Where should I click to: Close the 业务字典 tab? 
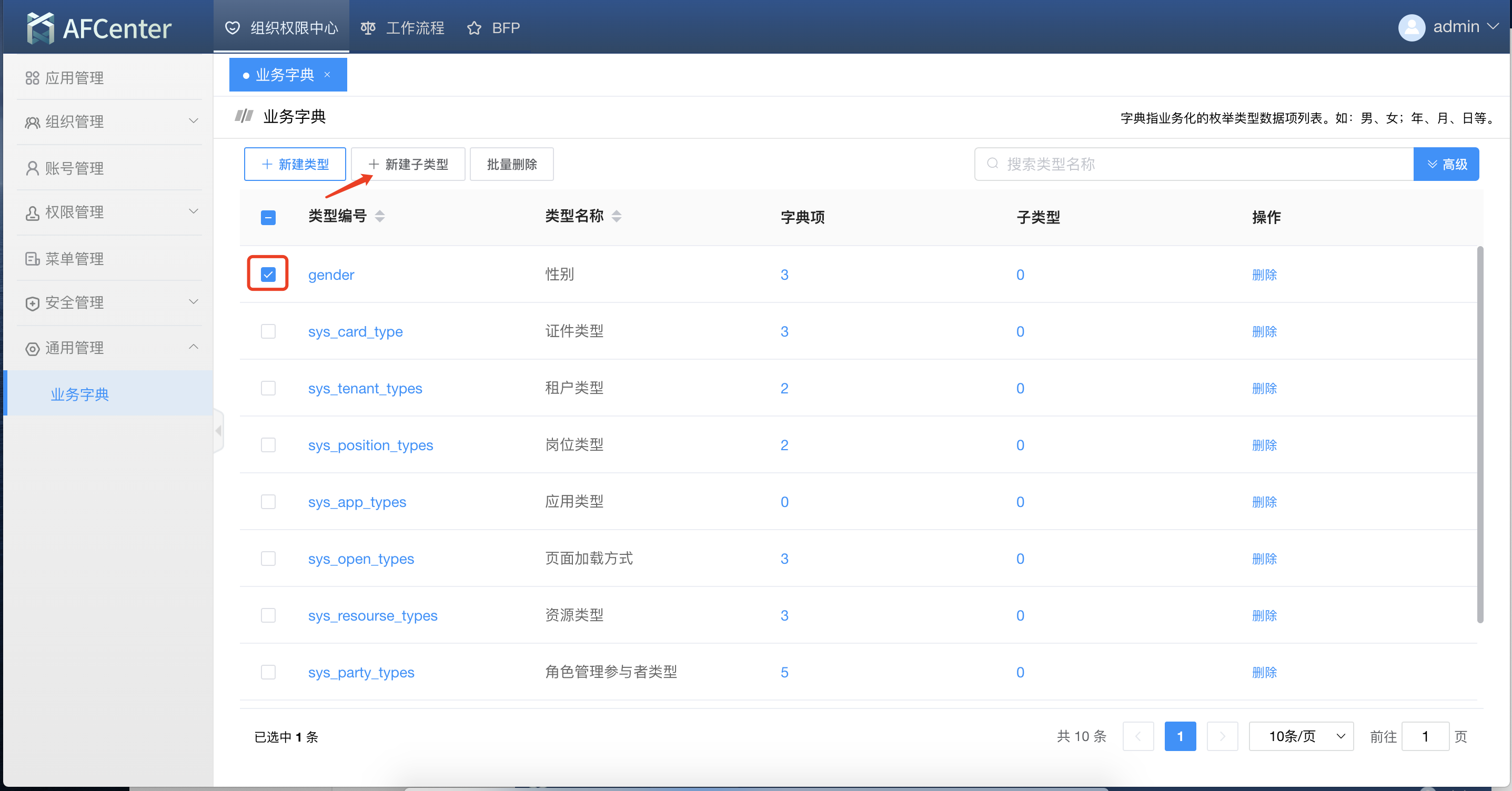tap(328, 75)
